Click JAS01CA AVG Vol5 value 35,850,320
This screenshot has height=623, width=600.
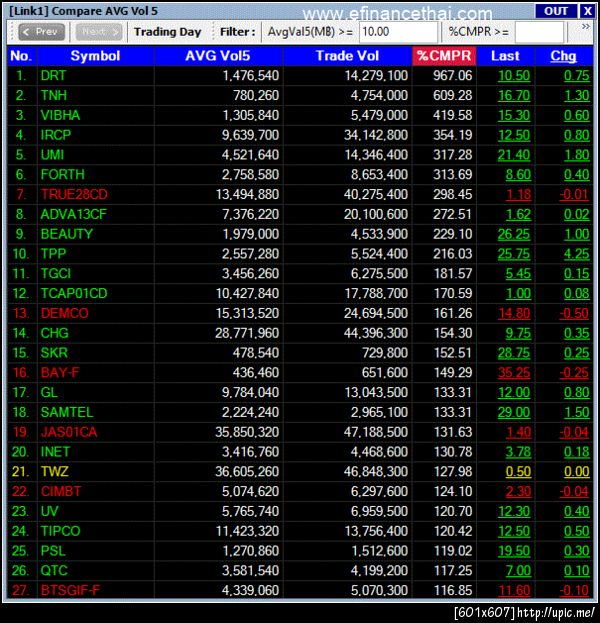pyautogui.click(x=247, y=432)
